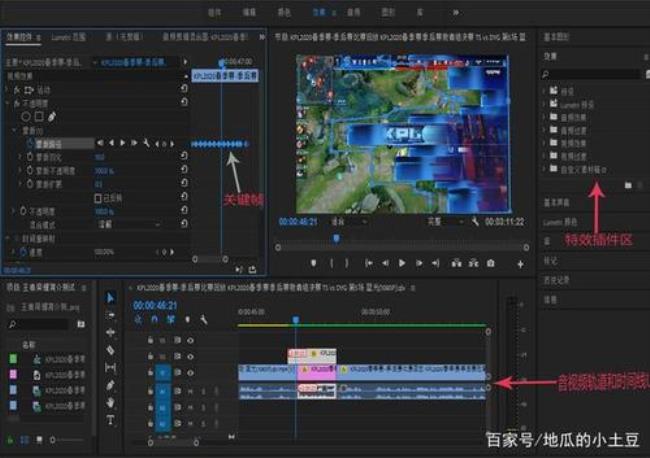Image resolution: width=650 pixels, height=458 pixels.
Task: Open the Program Monitor zoom level dropdown
Action: 348,222
